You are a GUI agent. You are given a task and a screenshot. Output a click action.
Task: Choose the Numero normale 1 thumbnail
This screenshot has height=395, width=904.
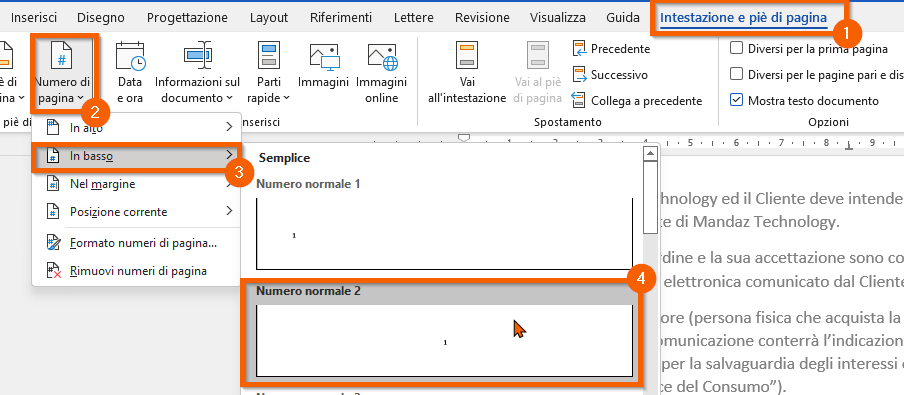tap(445, 233)
